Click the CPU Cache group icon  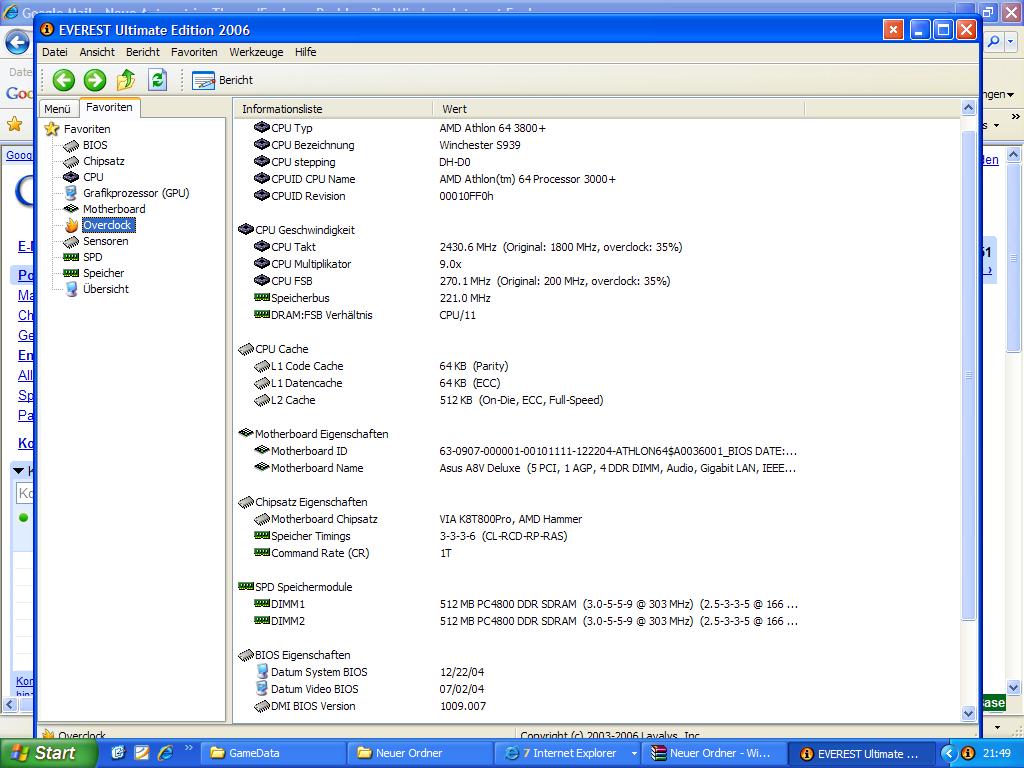[x=246, y=349]
